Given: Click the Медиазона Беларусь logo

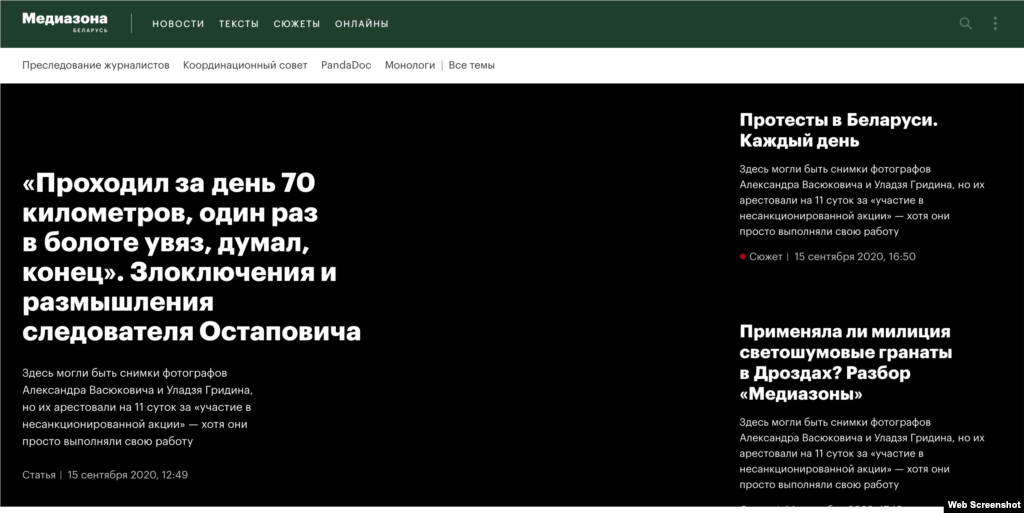Looking at the screenshot, I should (x=65, y=22).
